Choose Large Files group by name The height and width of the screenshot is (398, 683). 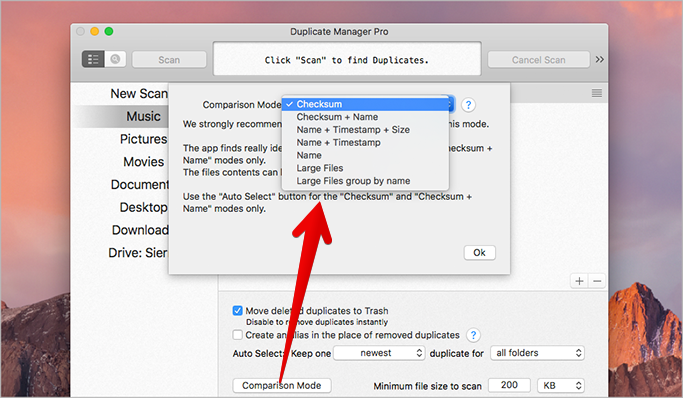click(x=365, y=181)
